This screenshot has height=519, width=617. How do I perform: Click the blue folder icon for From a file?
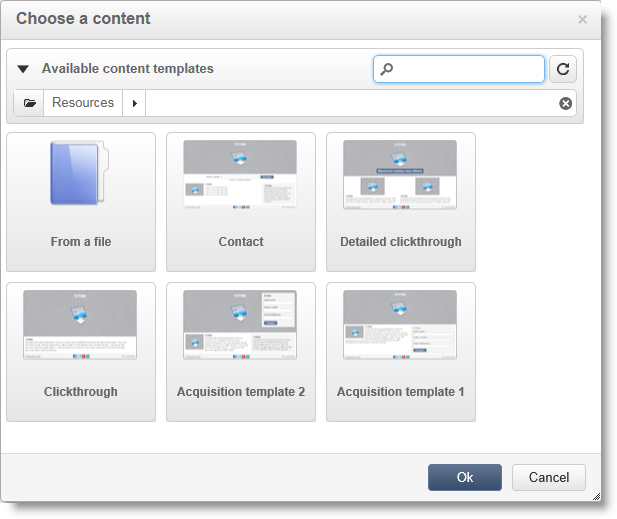click(x=80, y=173)
